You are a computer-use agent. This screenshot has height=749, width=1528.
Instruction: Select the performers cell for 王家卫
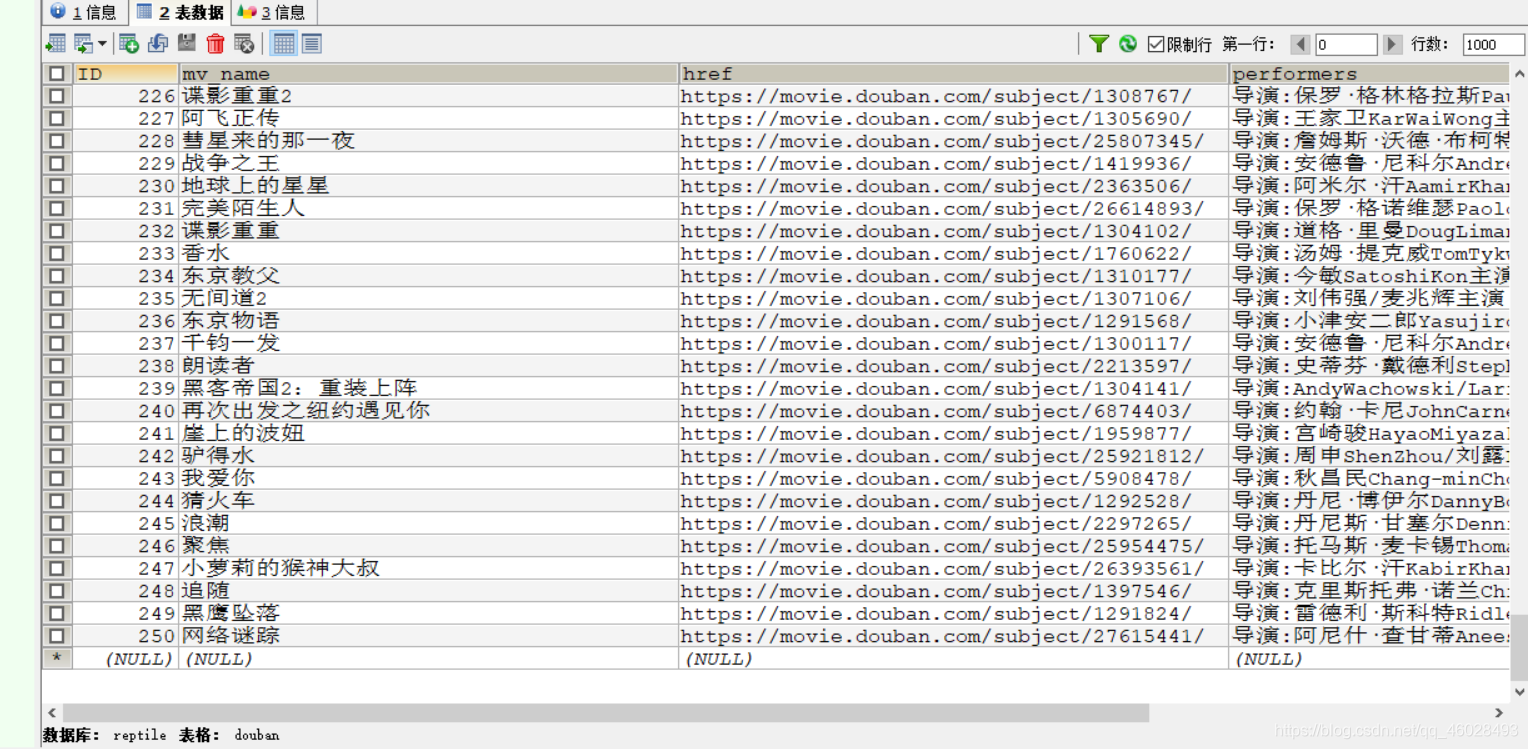click(x=1369, y=118)
